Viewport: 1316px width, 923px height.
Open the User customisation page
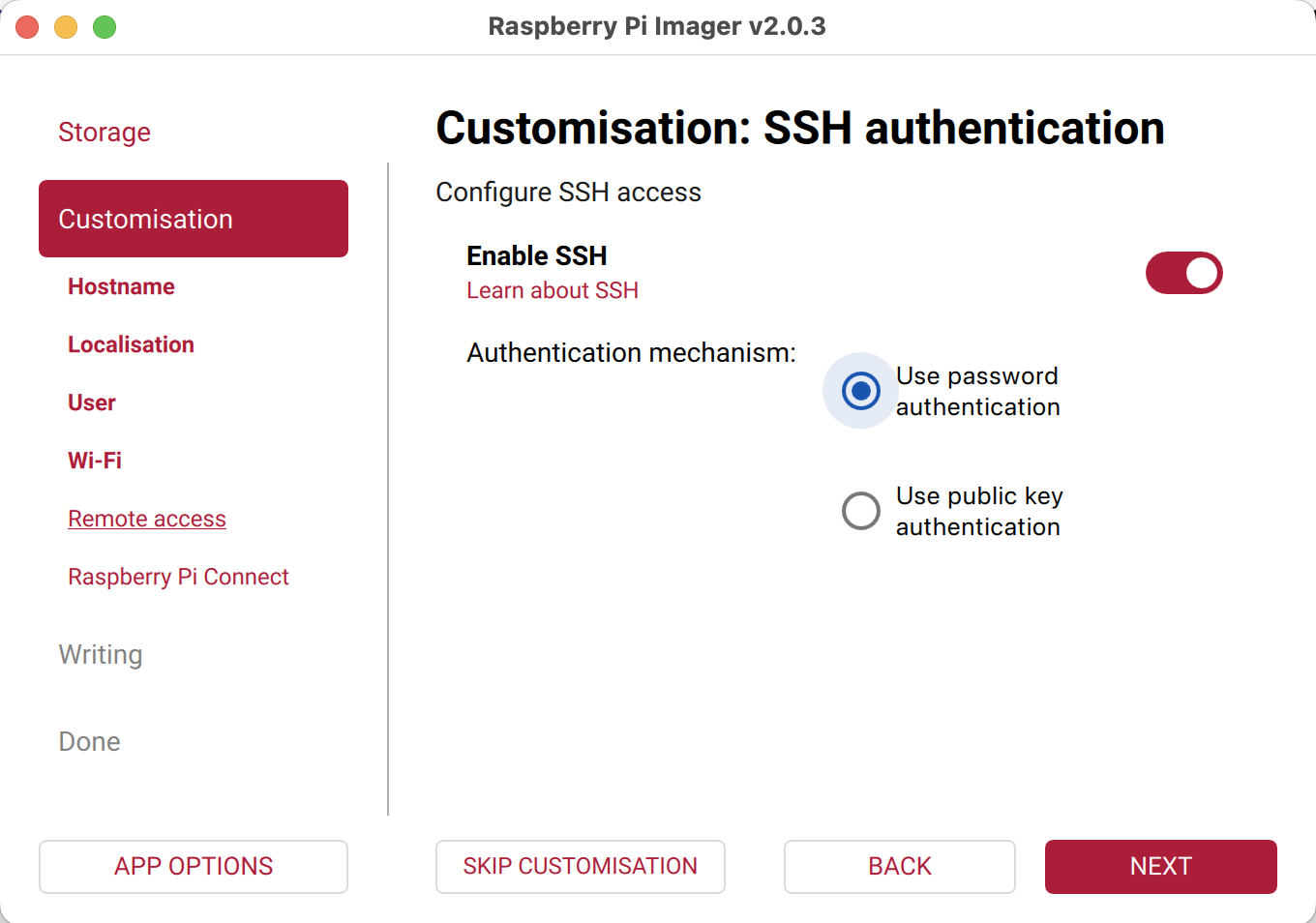[92, 402]
